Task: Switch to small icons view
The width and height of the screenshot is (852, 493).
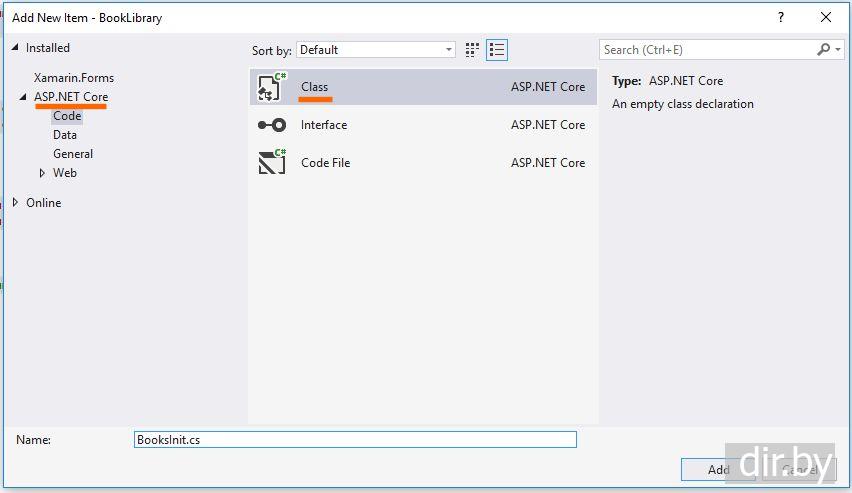Action: [473, 50]
